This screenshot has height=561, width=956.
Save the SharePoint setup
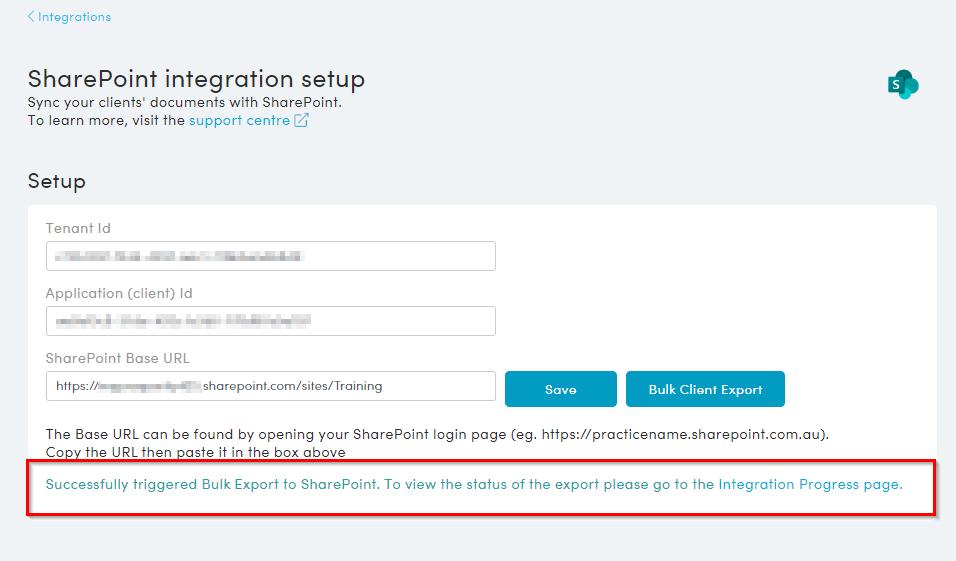[x=561, y=389]
